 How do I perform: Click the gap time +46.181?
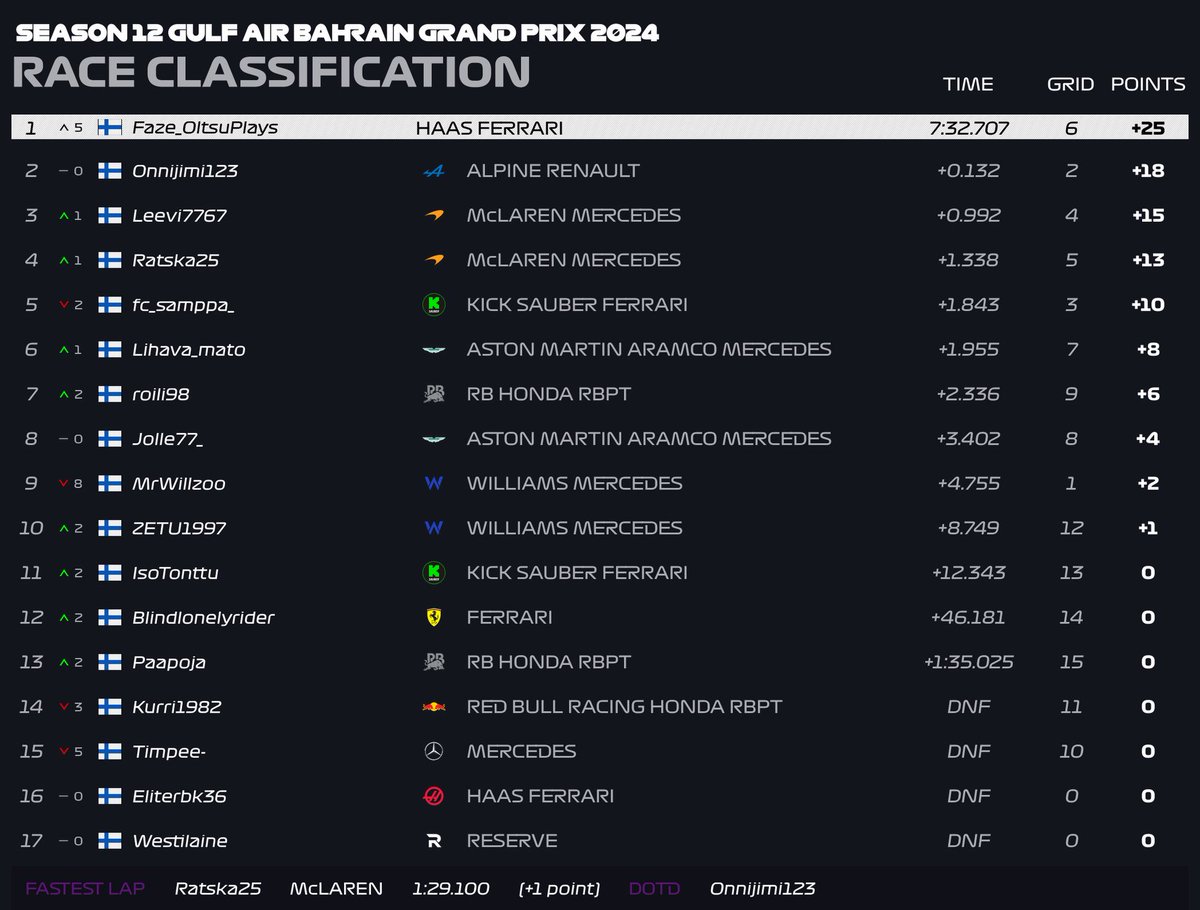pyautogui.click(x=968, y=618)
